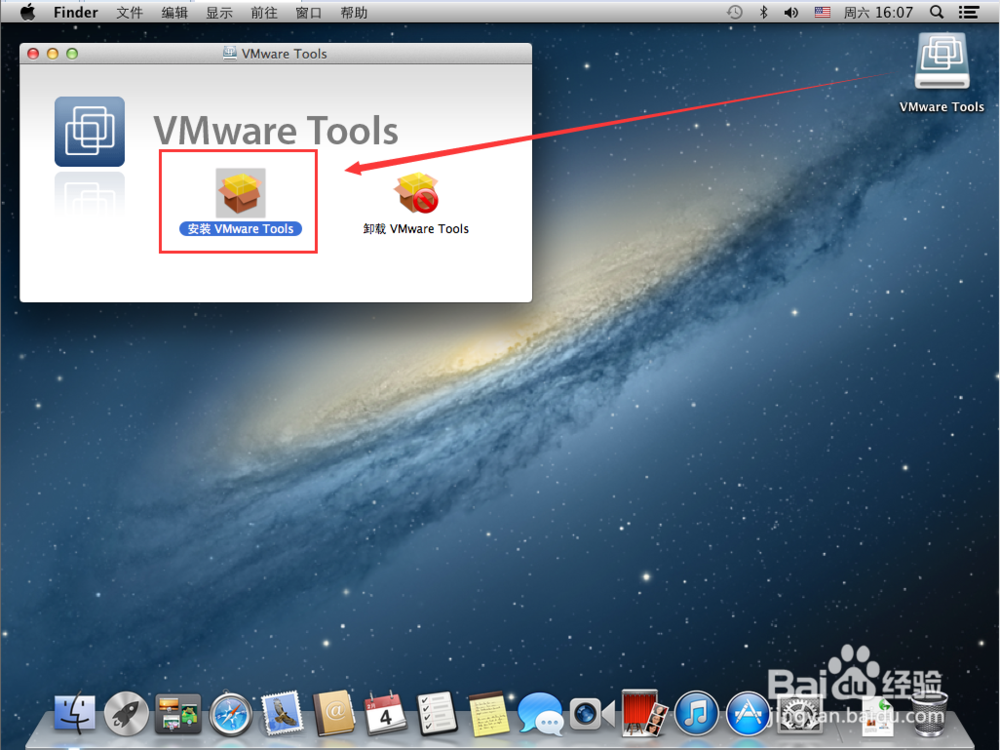Close the VMware Tools window
1000x750 pixels.
point(33,54)
